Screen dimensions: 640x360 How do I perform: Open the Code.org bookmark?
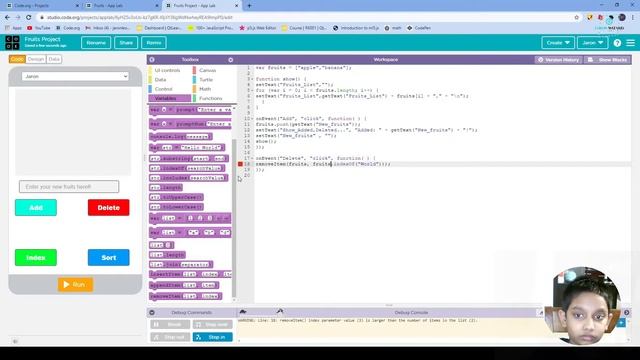[x=68, y=28]
